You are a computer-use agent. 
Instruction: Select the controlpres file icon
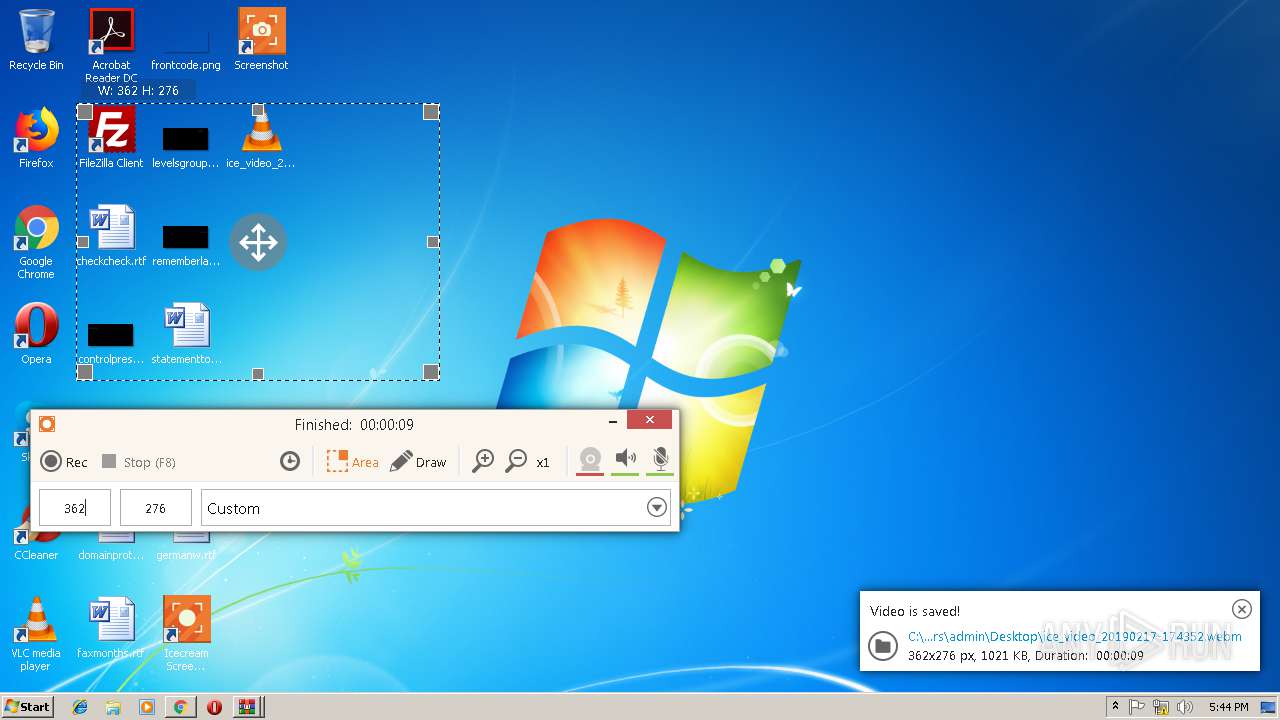point(111,341)
